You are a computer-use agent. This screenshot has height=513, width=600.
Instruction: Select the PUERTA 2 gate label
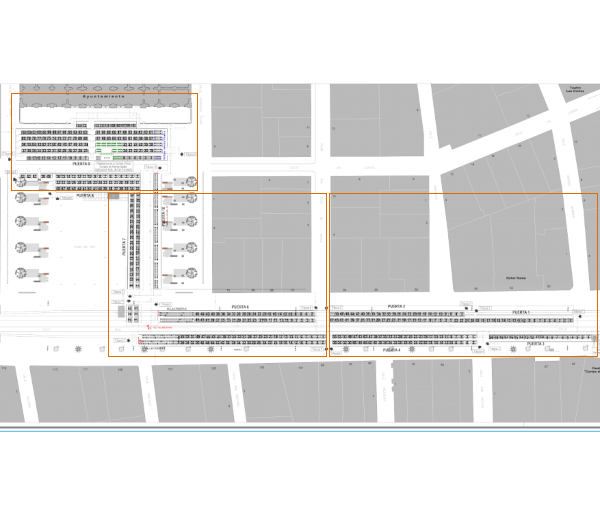point(395,306)
